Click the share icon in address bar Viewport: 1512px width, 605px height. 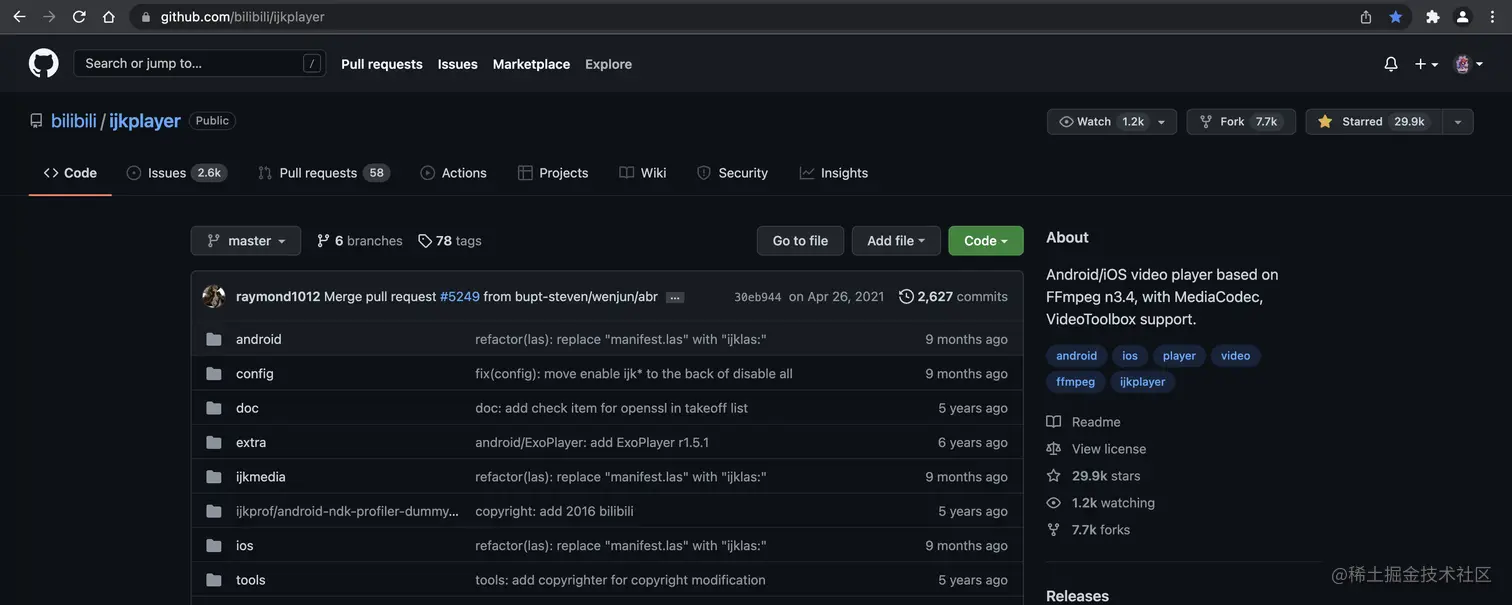[1366, 17]
